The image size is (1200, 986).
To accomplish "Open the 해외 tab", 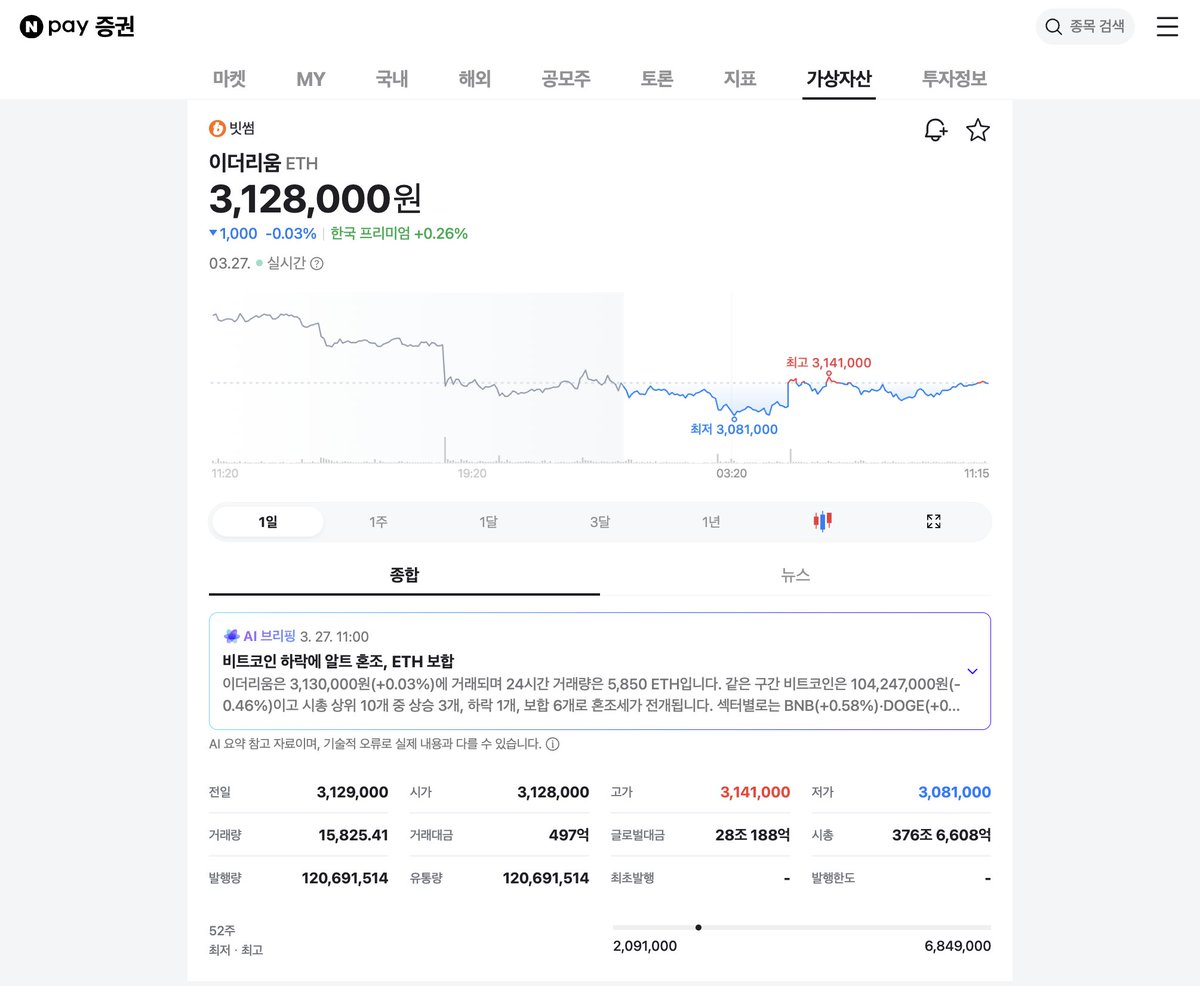I will pyautogui.click(x=475, y=79).
